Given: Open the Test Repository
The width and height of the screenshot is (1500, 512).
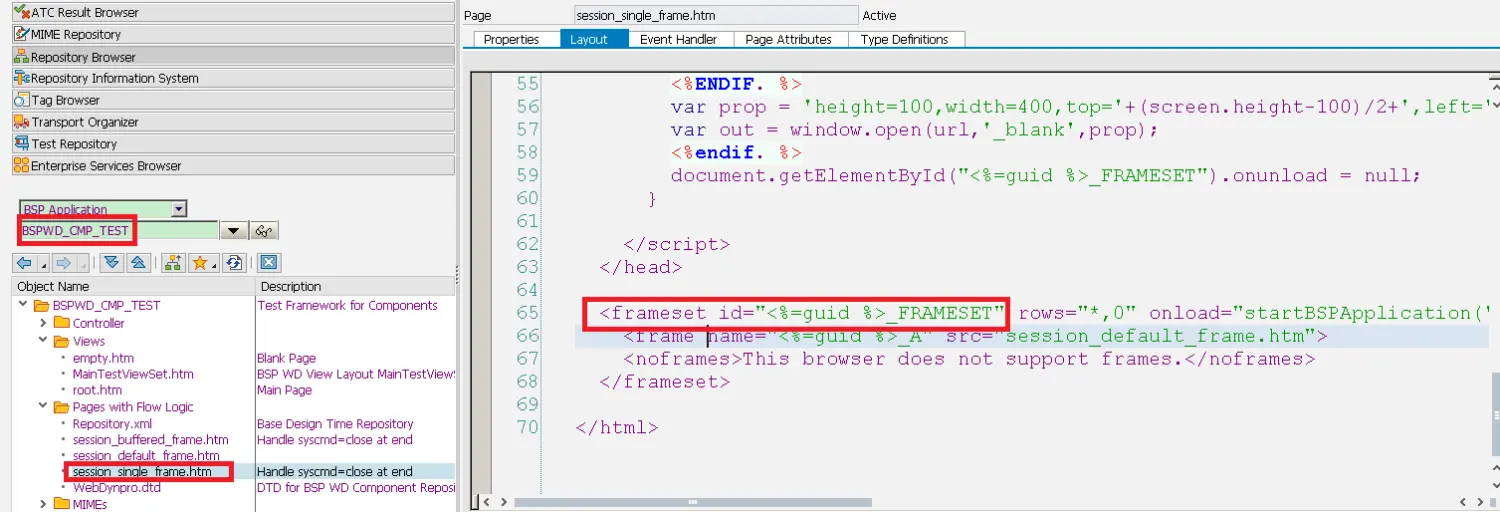Looking at the screenshot, I should pyautogui.click(x=233, y=144).
